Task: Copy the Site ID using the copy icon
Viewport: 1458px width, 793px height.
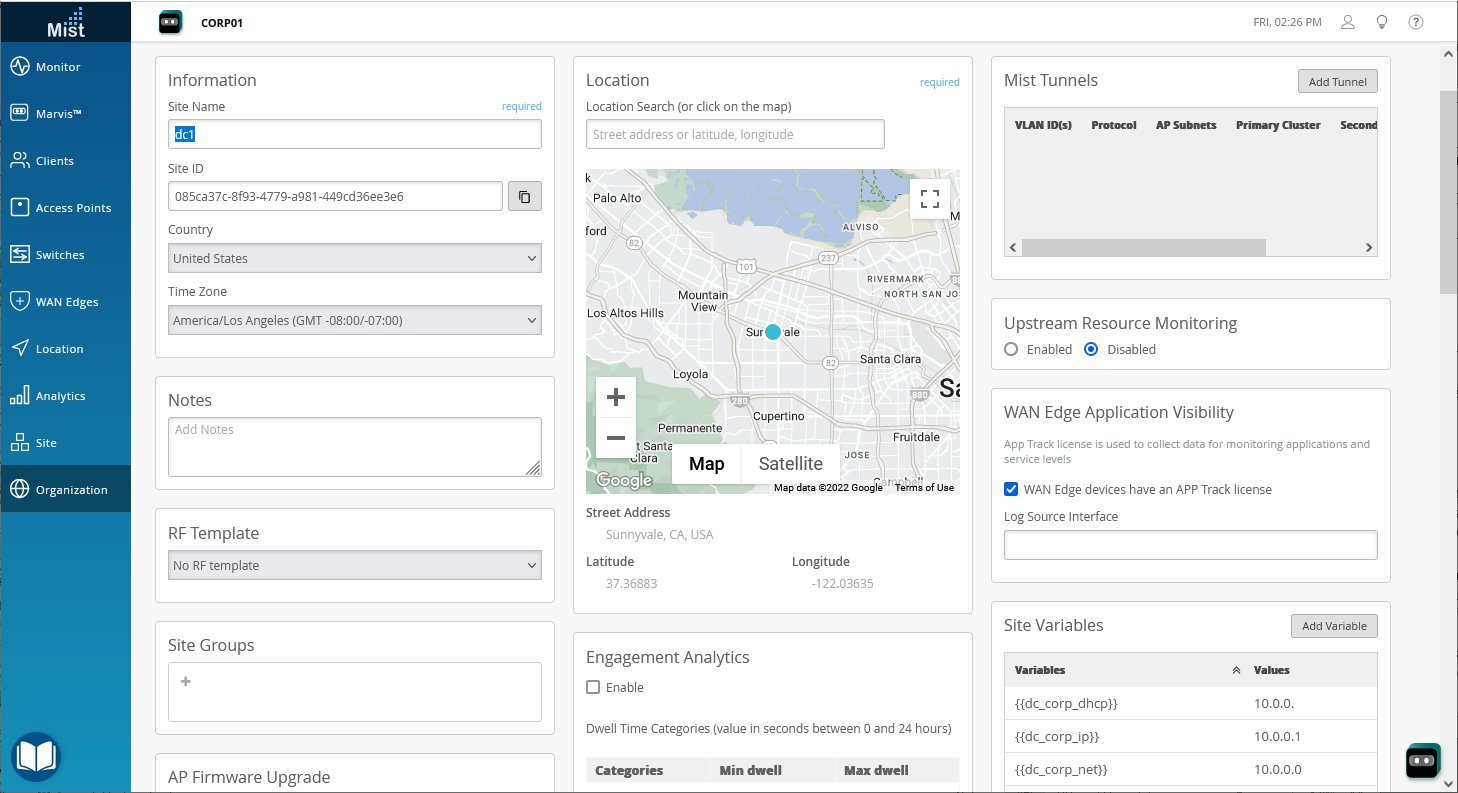Action: pos(524,195)
